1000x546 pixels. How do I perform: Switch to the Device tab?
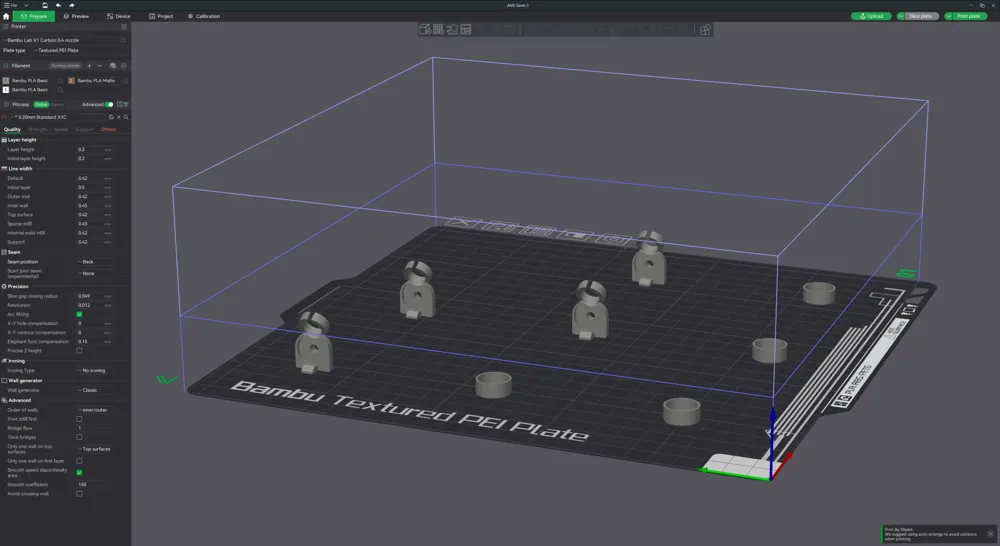[119, 16]
